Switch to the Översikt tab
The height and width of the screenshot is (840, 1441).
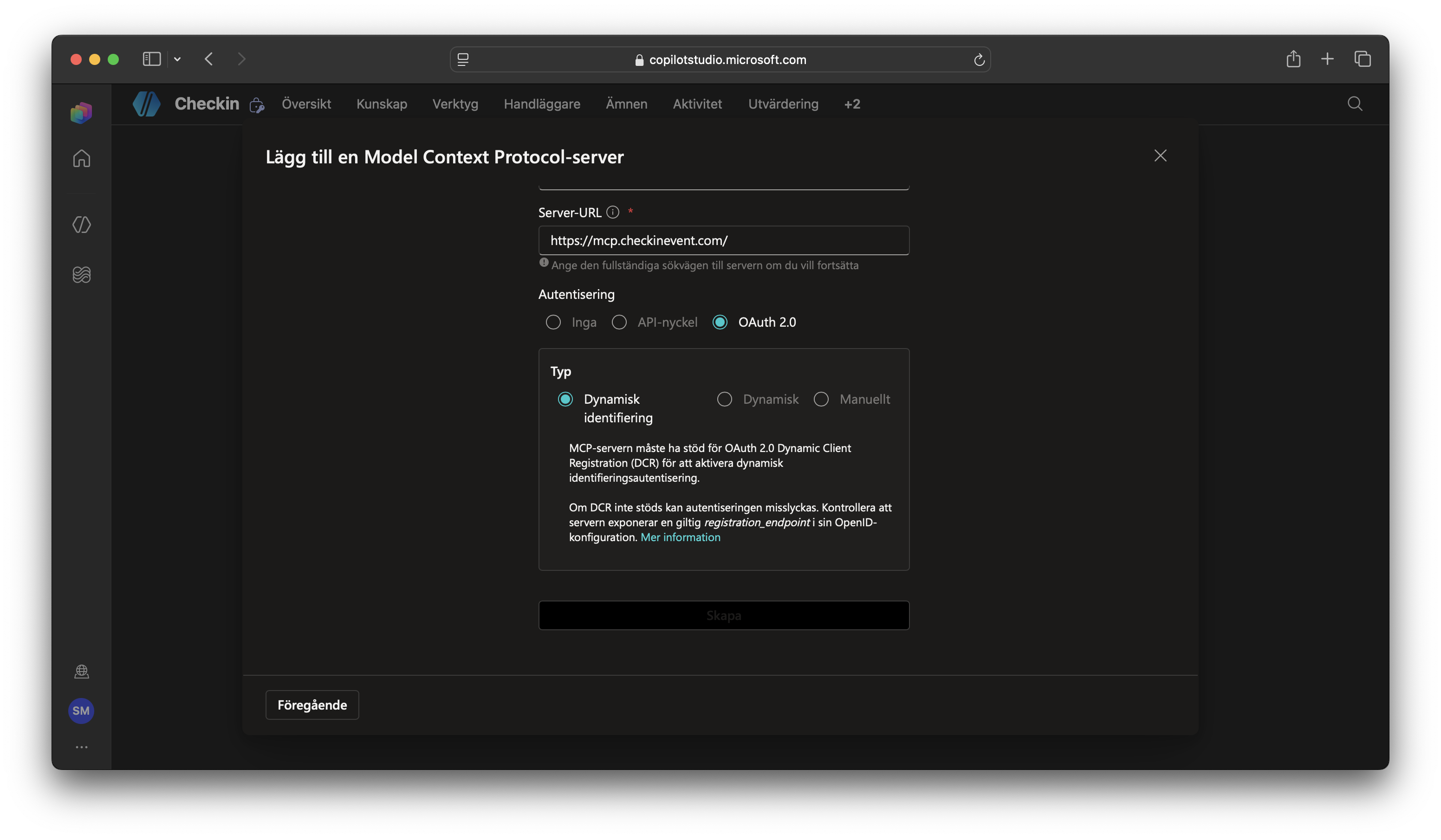pyautogui.click(x=306, y=104)
